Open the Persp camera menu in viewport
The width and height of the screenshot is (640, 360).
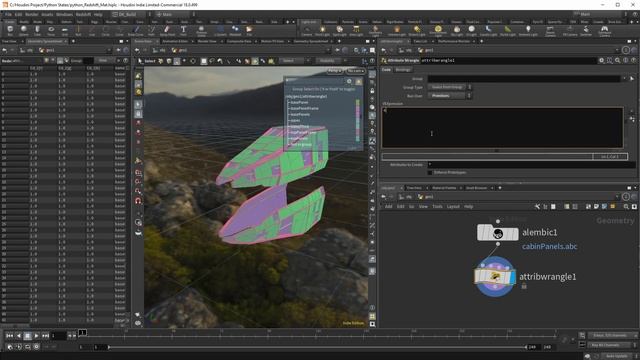[x=335, y=71]
